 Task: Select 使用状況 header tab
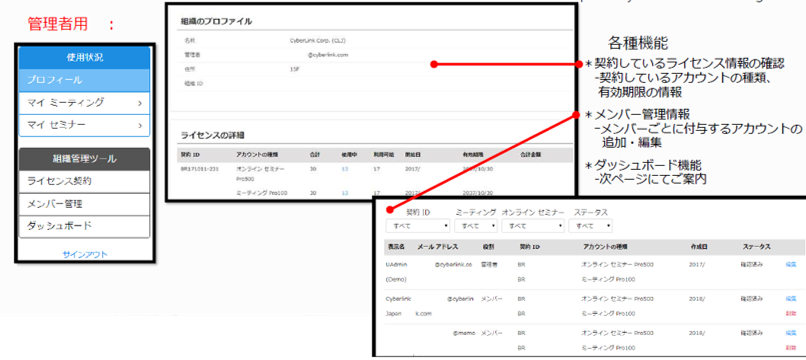tap(84, 58)
